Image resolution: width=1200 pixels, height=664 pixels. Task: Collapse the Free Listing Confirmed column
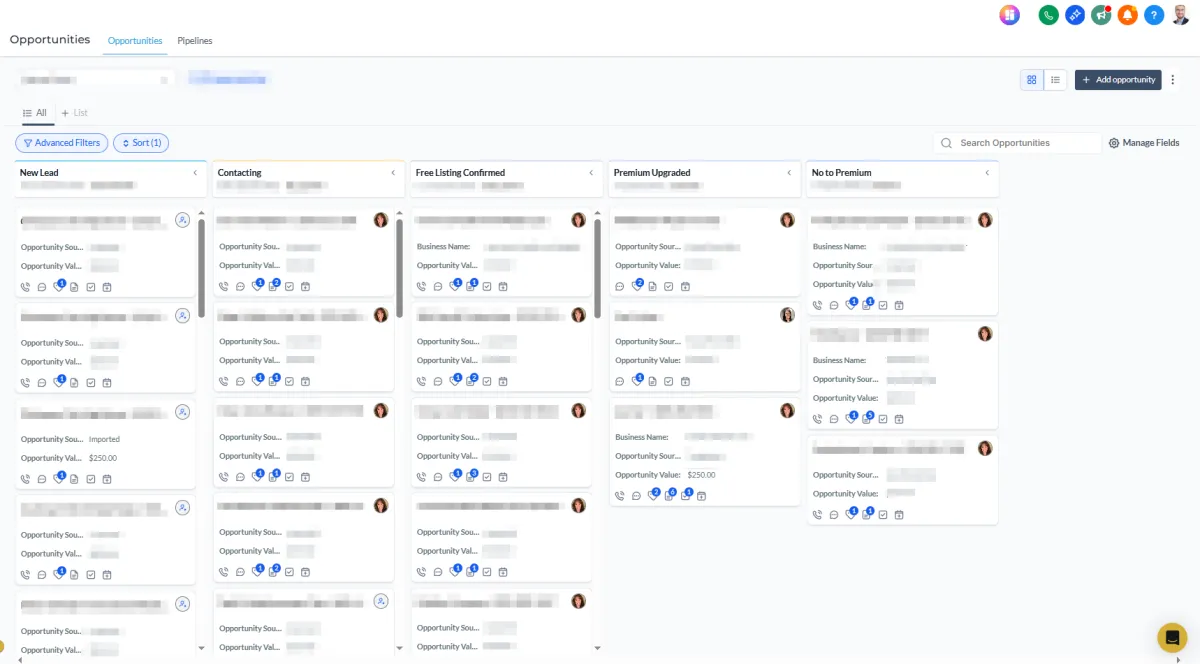pyautogui.click(x=591, y=173)
